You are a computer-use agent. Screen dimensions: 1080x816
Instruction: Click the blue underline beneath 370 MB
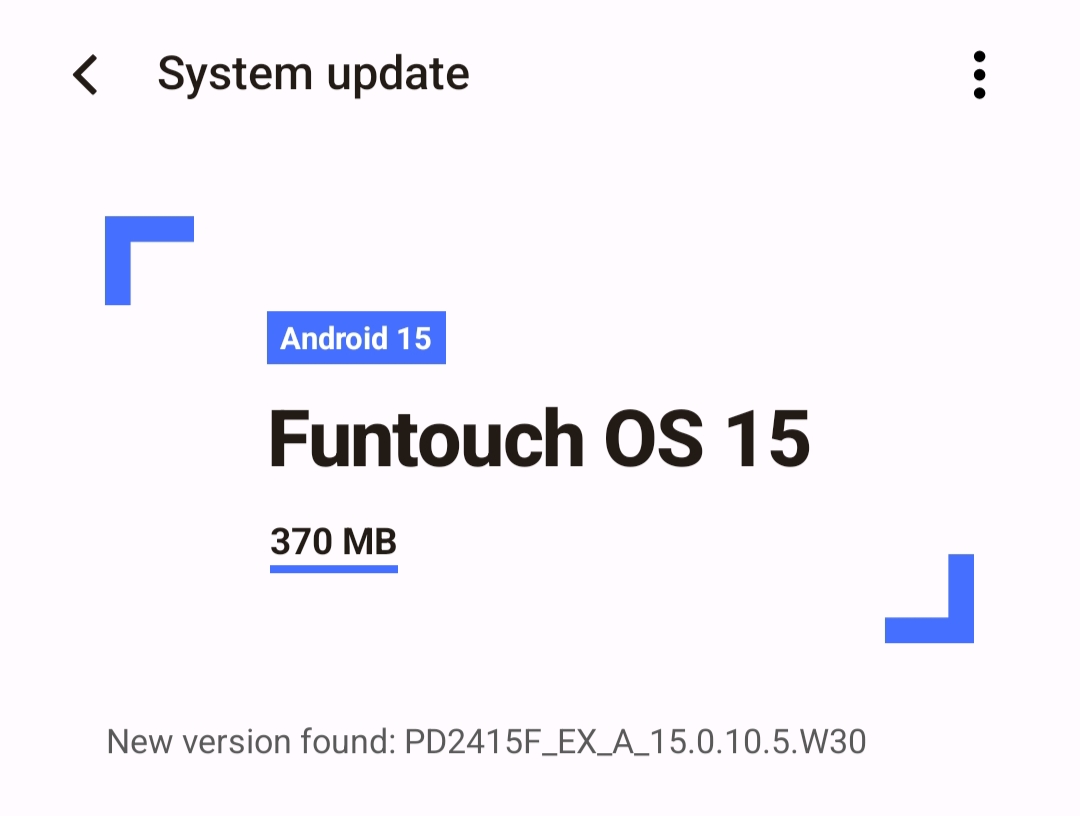334,569
